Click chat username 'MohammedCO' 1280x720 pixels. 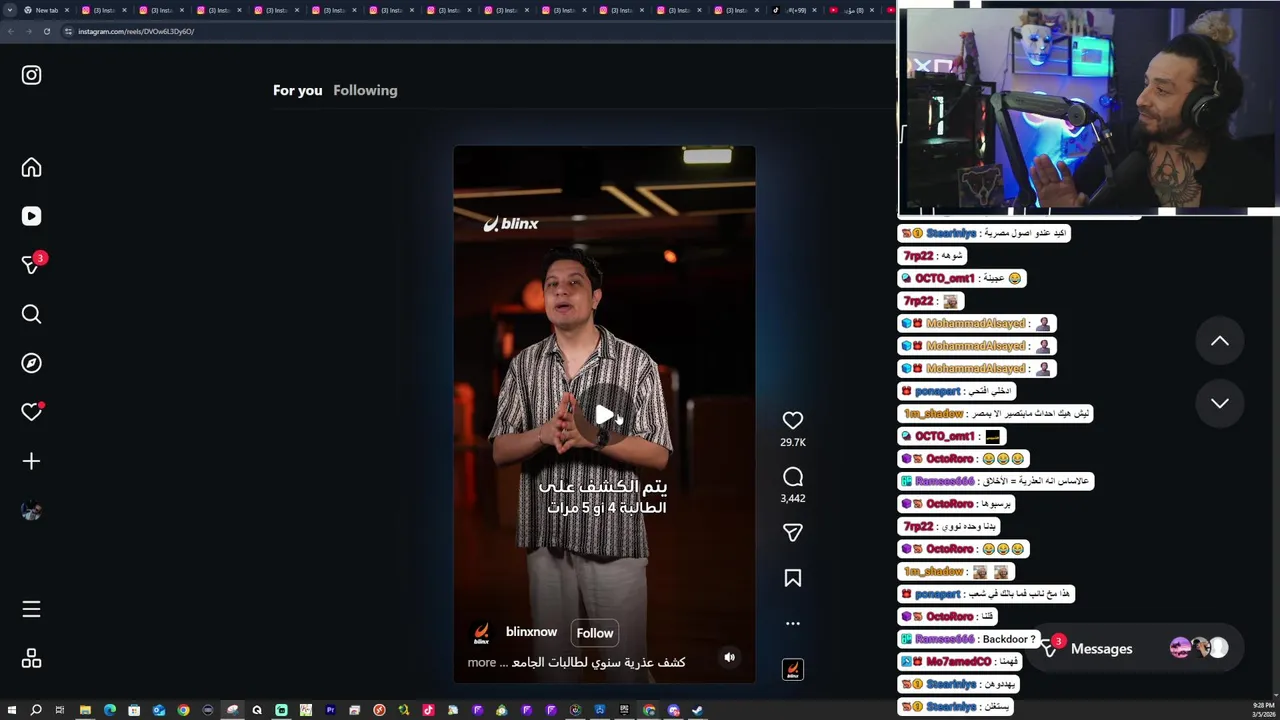(958, 661)
